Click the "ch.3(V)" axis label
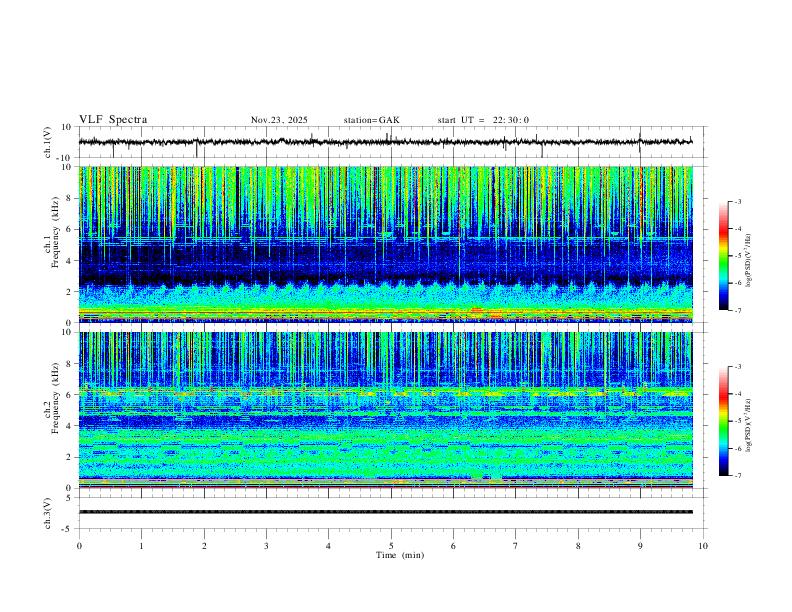Image resolution: width=792 pixels, height=612 pixels. click(x=48, y=513)
